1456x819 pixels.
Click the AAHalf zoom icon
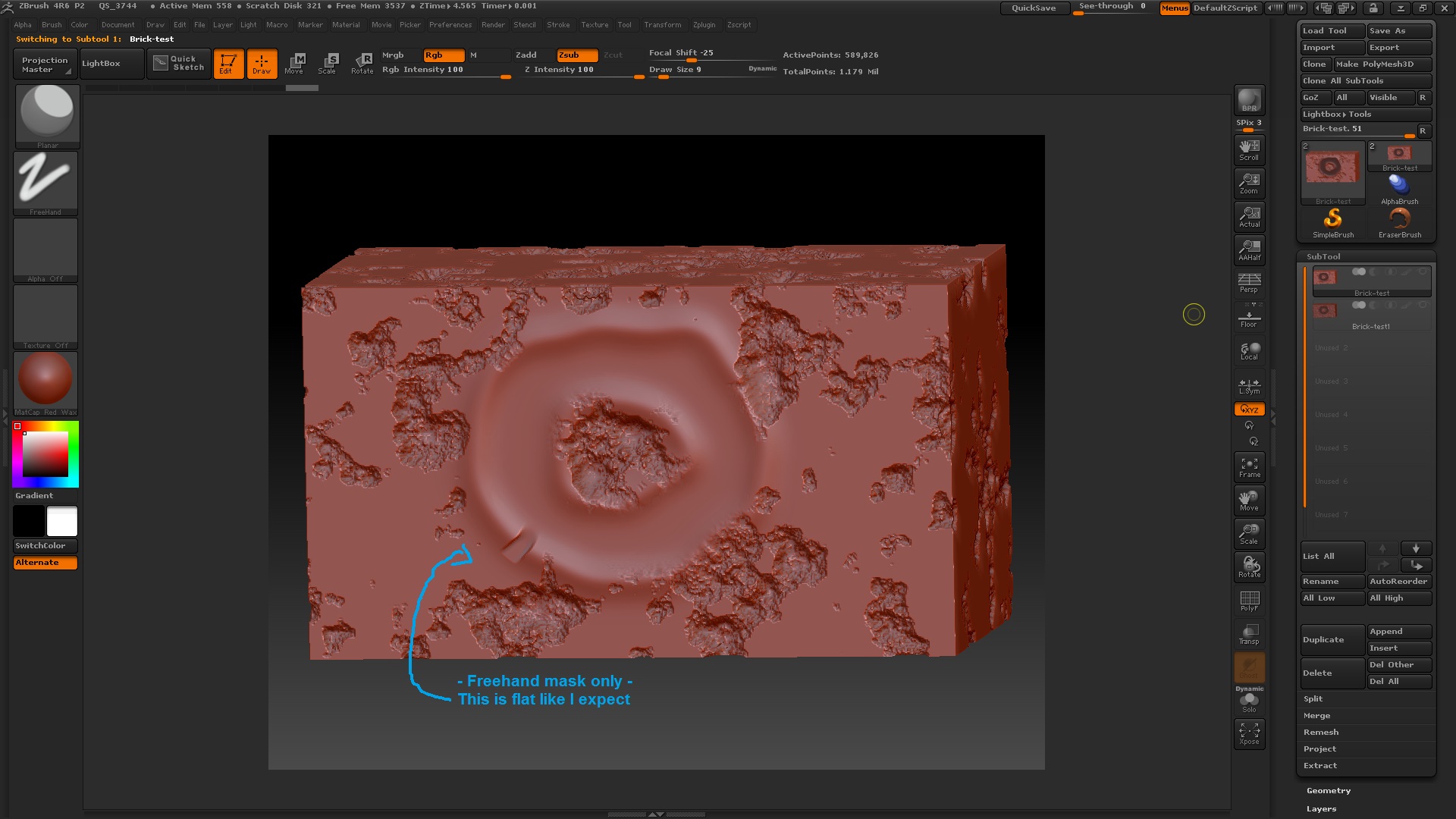1249,249
